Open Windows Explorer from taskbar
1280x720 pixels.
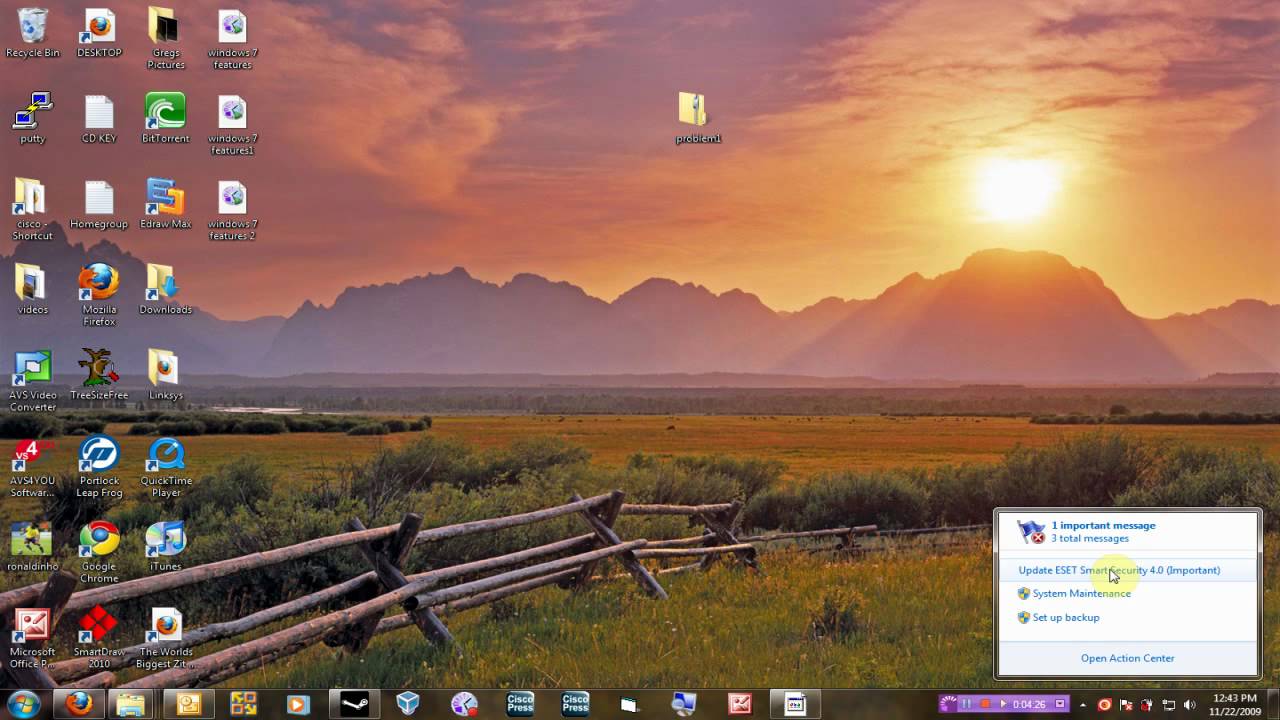(131, 704)
